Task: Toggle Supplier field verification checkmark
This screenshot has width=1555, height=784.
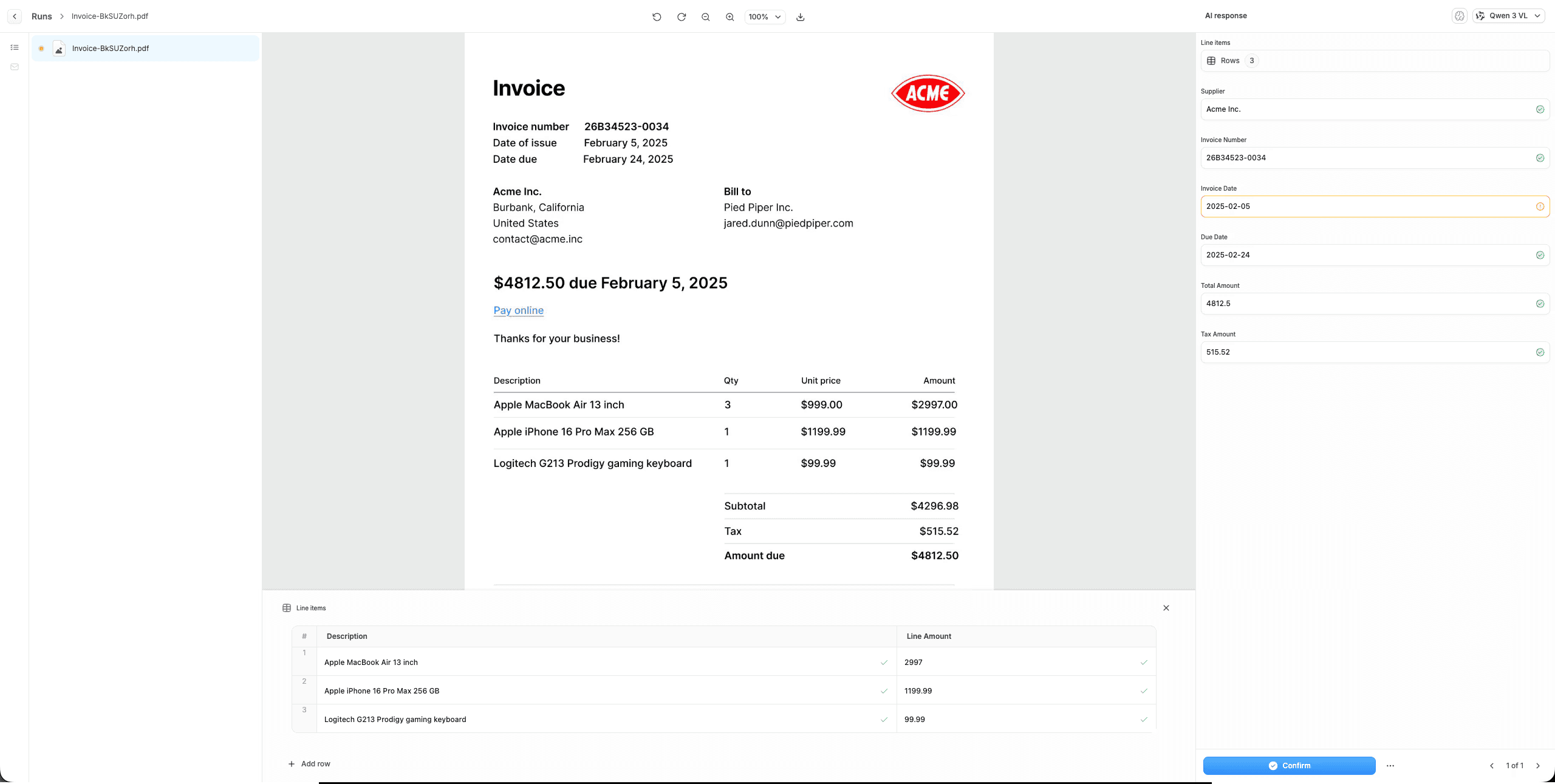Action: point(1540,109)
